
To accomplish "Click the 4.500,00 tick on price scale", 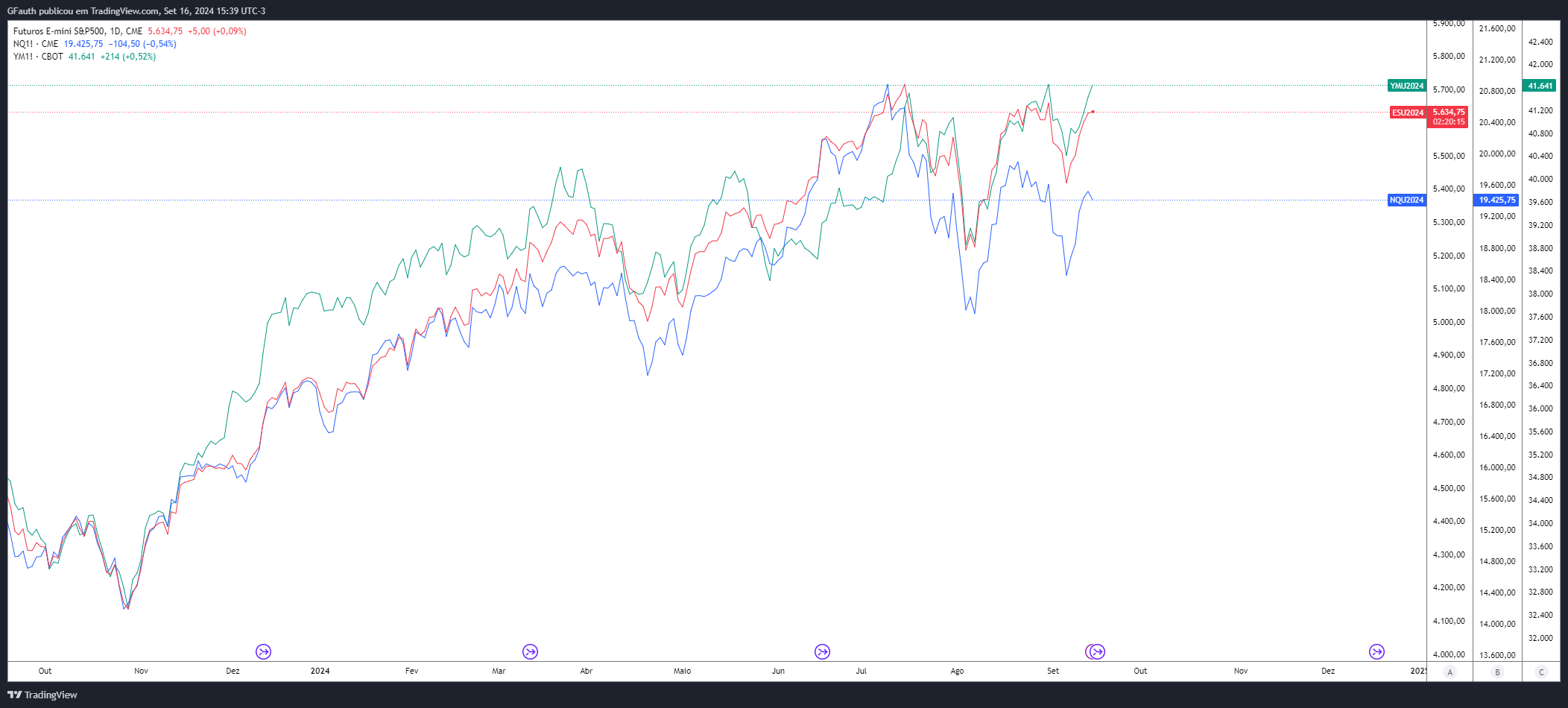I will click(x=1449, y=488).
